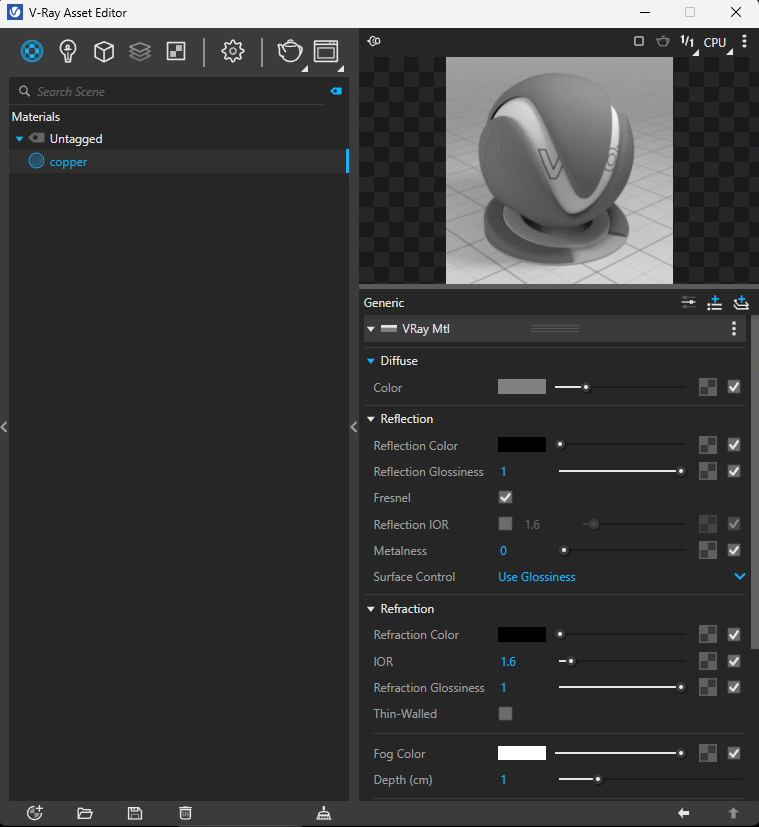The width and height of the screenshot is (759, 827).
Task: Click Fog Color texture slot
Action: pyautogui.click(x=708, y=753)
